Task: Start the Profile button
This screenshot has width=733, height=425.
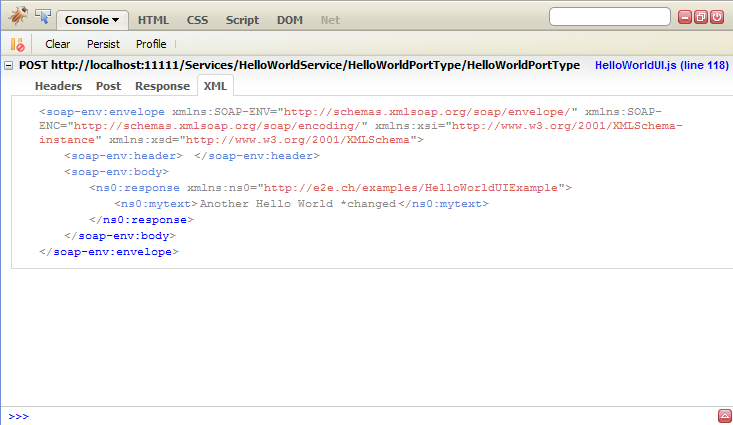Action: tap(151, 44)
